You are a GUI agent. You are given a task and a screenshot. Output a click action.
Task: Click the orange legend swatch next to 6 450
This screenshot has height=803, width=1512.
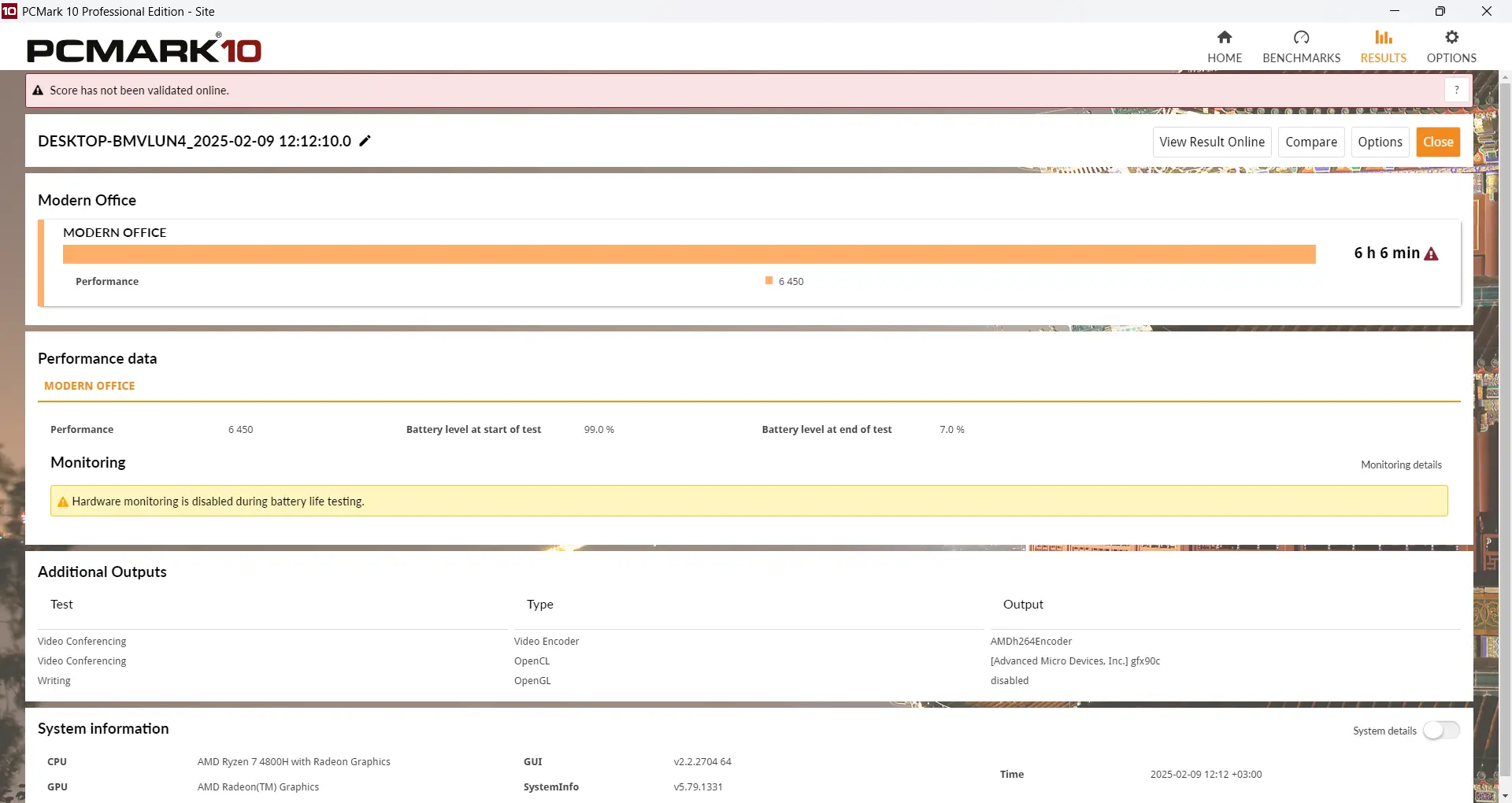pos(769,280)
